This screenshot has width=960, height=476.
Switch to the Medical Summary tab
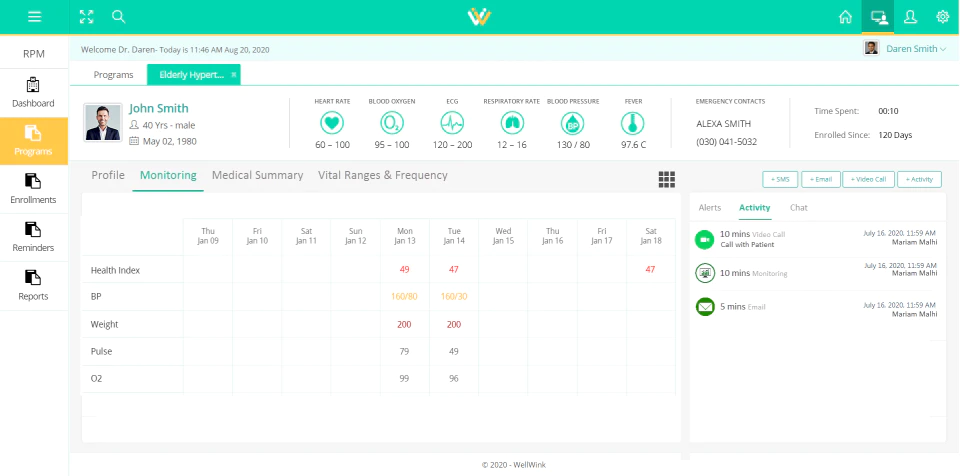click(x=257, y=175)
